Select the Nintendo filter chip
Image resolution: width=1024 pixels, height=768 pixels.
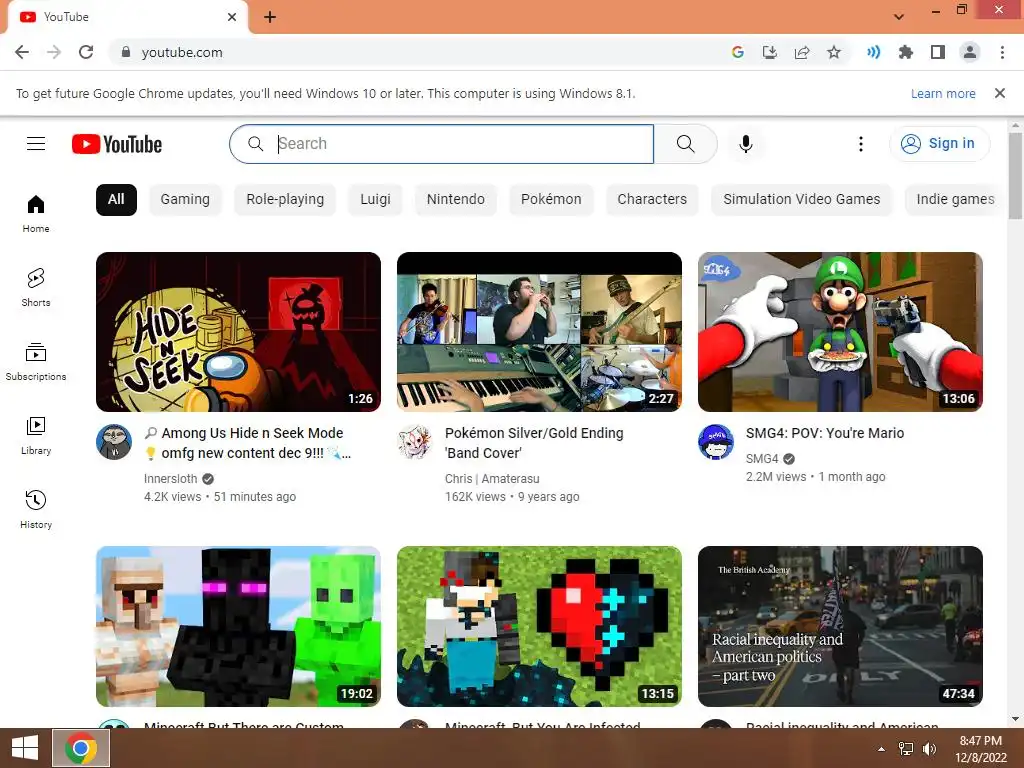click(456, 199)
